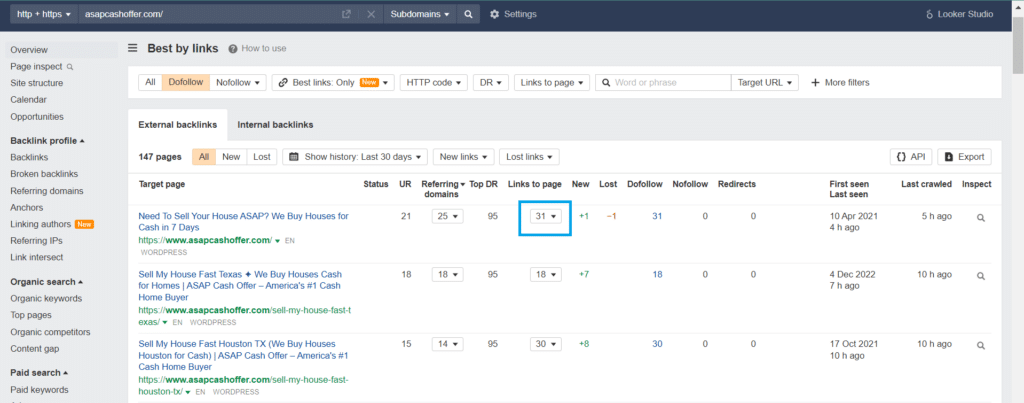This screenshot has height=403, width=1024.
Task: Collapse the Backlink profile section
Action: [48, 140]
